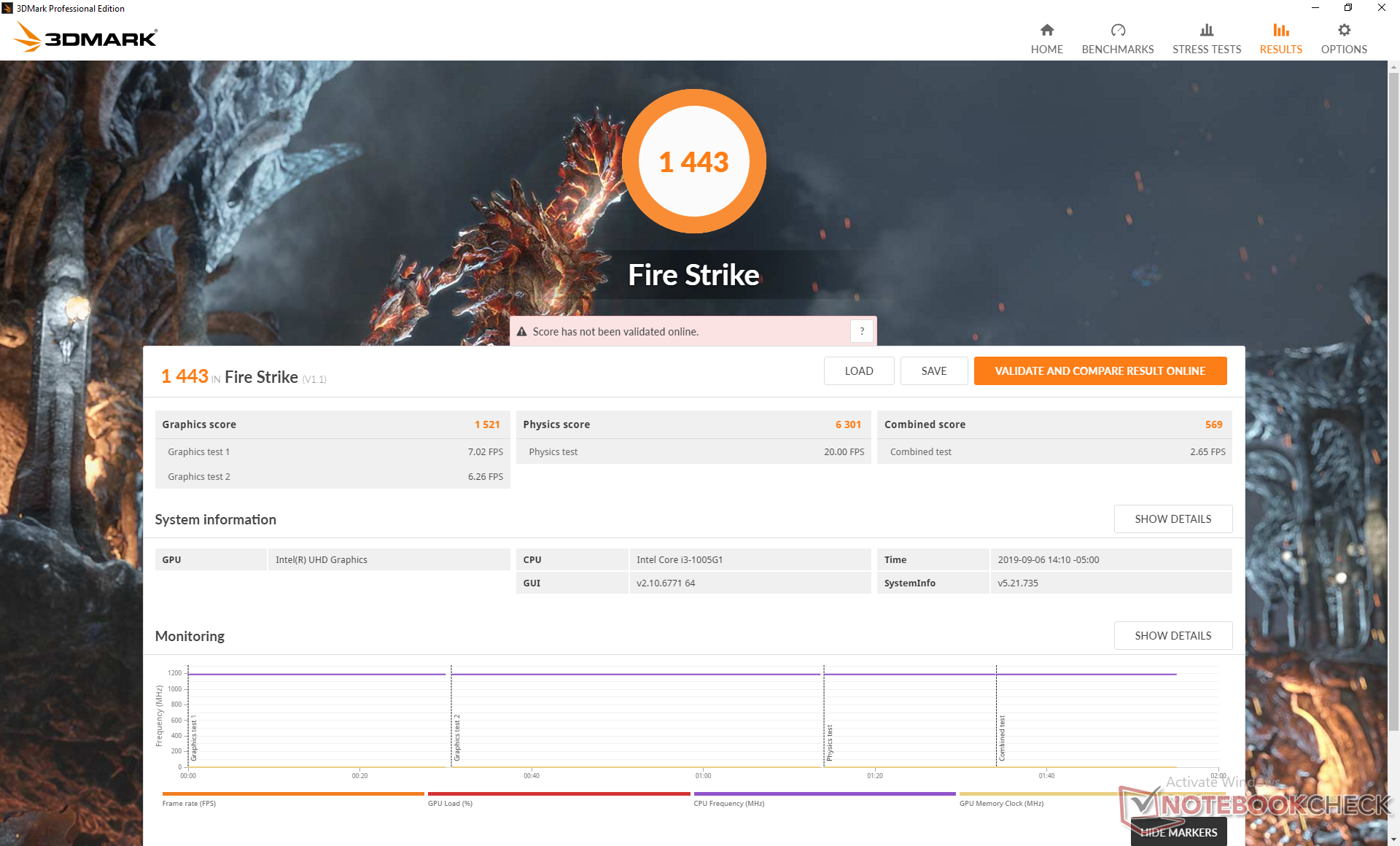Switch to the STRESS TESTS tab
1400x846 pixels.
pyautogui.click(x=1206, y=49)
